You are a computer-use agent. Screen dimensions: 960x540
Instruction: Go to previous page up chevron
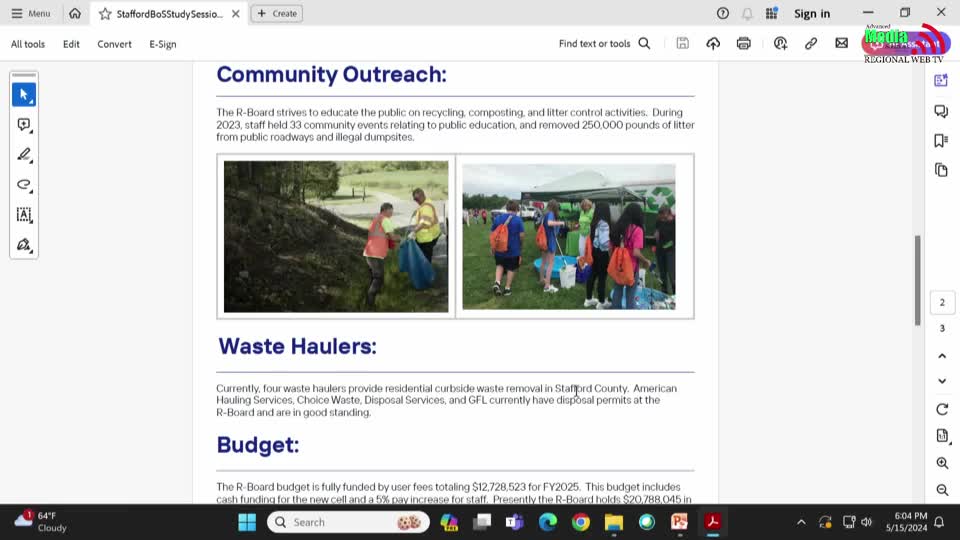click(x=942, y=356)
